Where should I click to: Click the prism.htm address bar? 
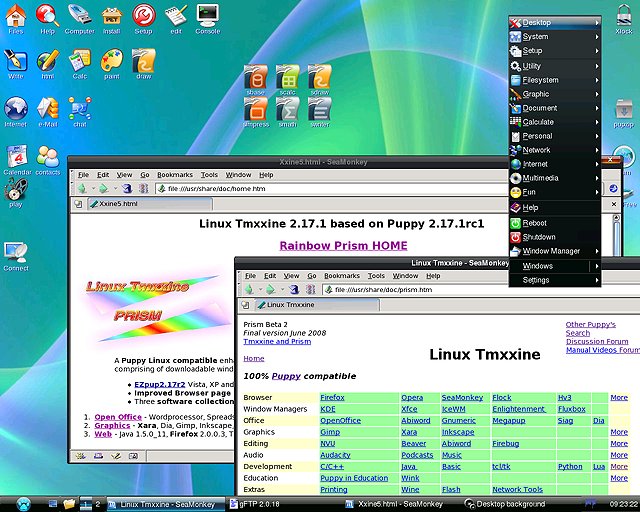click(482, 289)
